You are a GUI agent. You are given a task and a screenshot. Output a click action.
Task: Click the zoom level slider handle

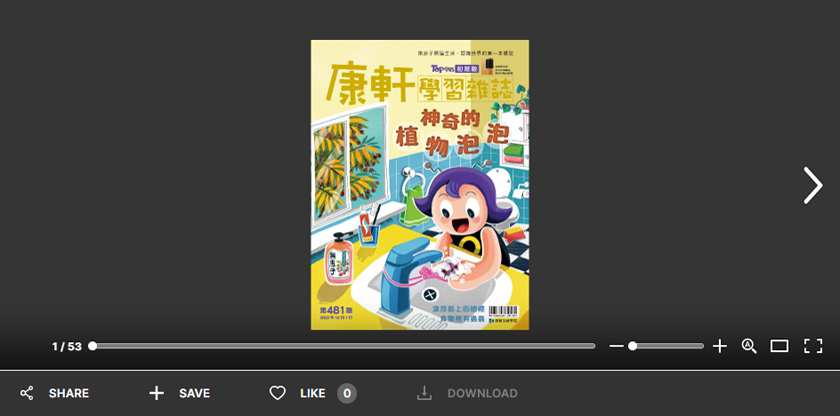pos(633,346)
